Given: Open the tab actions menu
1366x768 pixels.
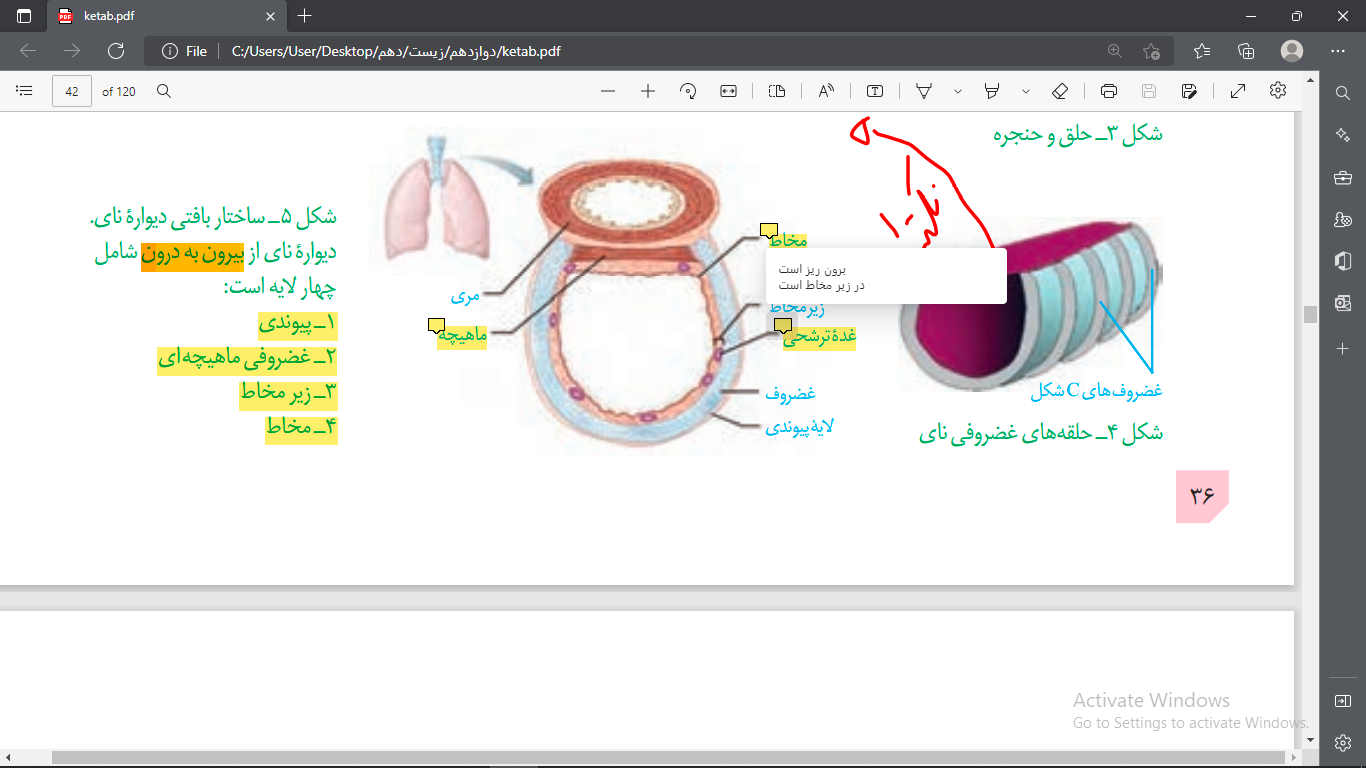Looking at the screenshot, I should click(x=24, y=16).
